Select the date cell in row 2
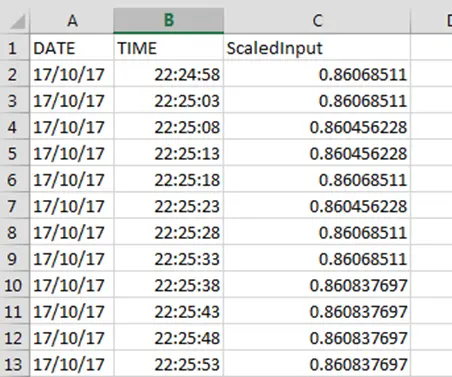Screen dimensions: 452x377 click(x=72, y=74)
